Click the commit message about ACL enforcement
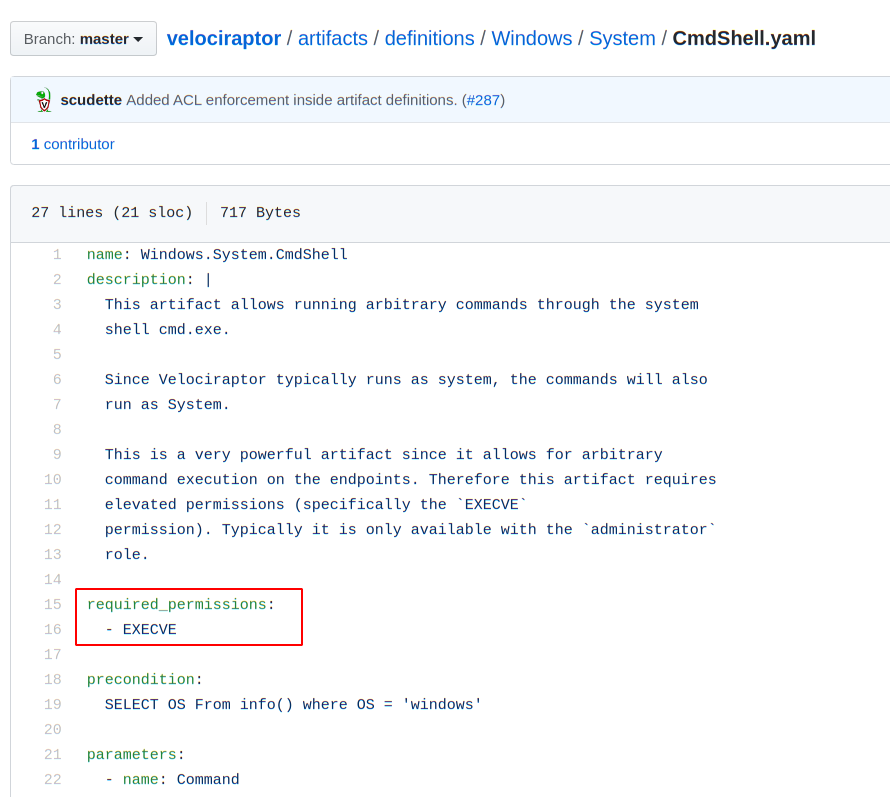This screenshot has width=890, height=797. coord(291,100)
